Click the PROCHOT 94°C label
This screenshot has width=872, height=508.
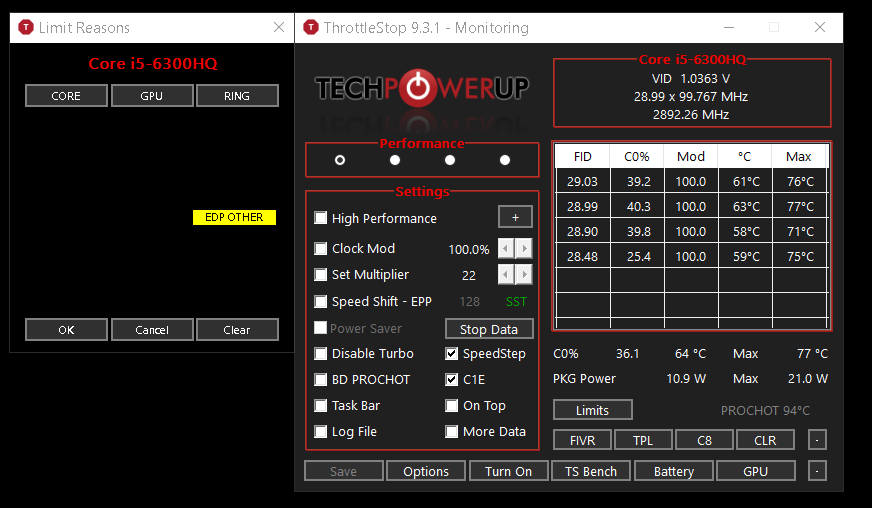pyautogui.click(x=765, y=411)
